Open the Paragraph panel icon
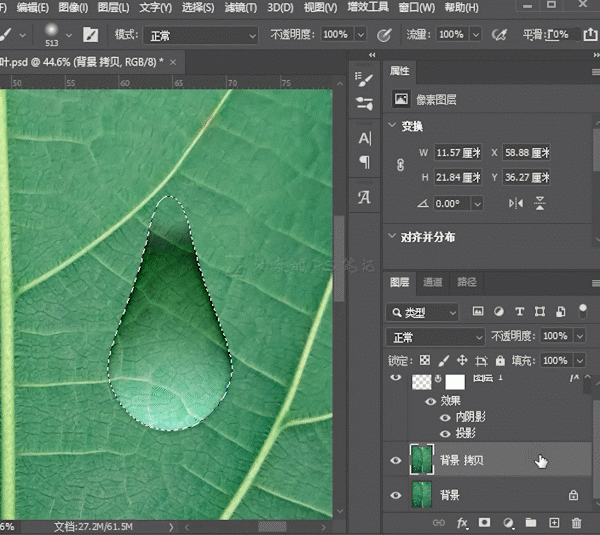Screen dimensions: 600x535 [365, 162]
